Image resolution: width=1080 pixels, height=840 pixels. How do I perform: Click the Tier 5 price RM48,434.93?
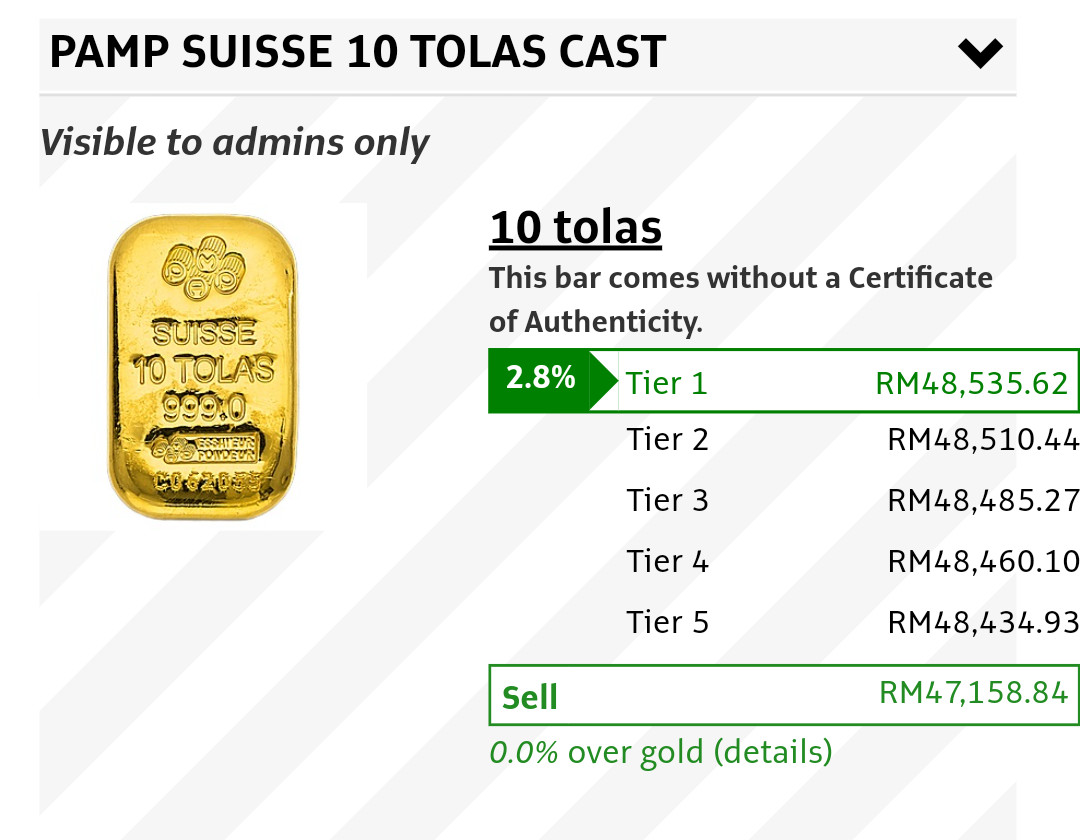(x=982, y=622)
